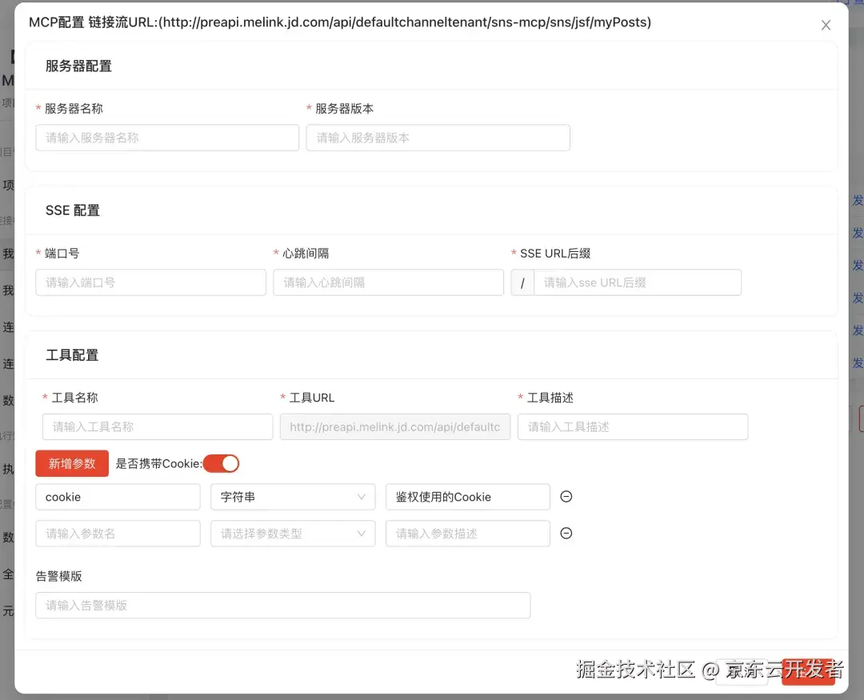The image size is (864, 700).
Task: Click the disabled 工具URL field
Action: tap(395, 427)
